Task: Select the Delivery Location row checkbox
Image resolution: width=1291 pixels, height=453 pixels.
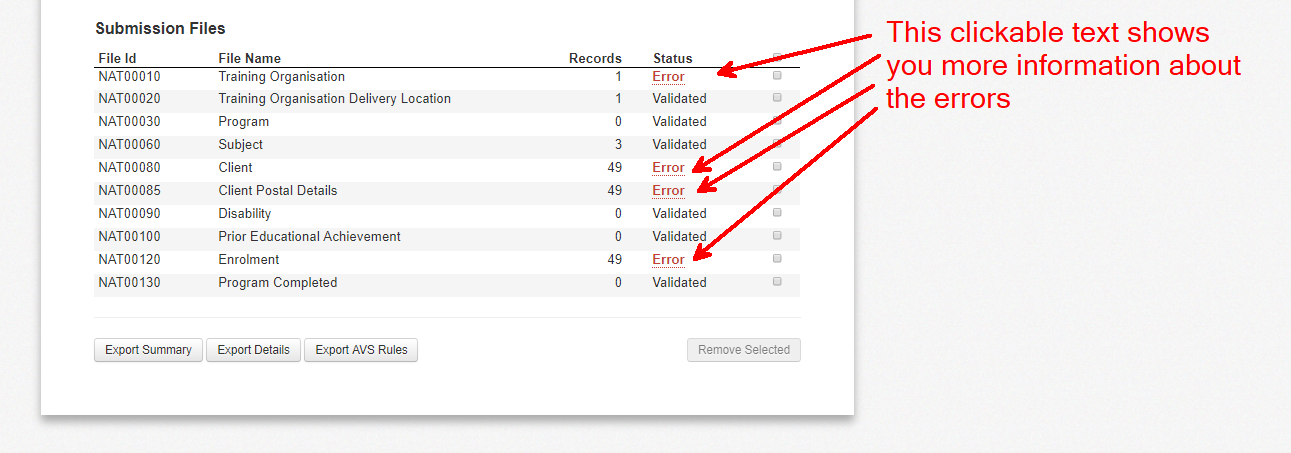Action: [777, 98]
